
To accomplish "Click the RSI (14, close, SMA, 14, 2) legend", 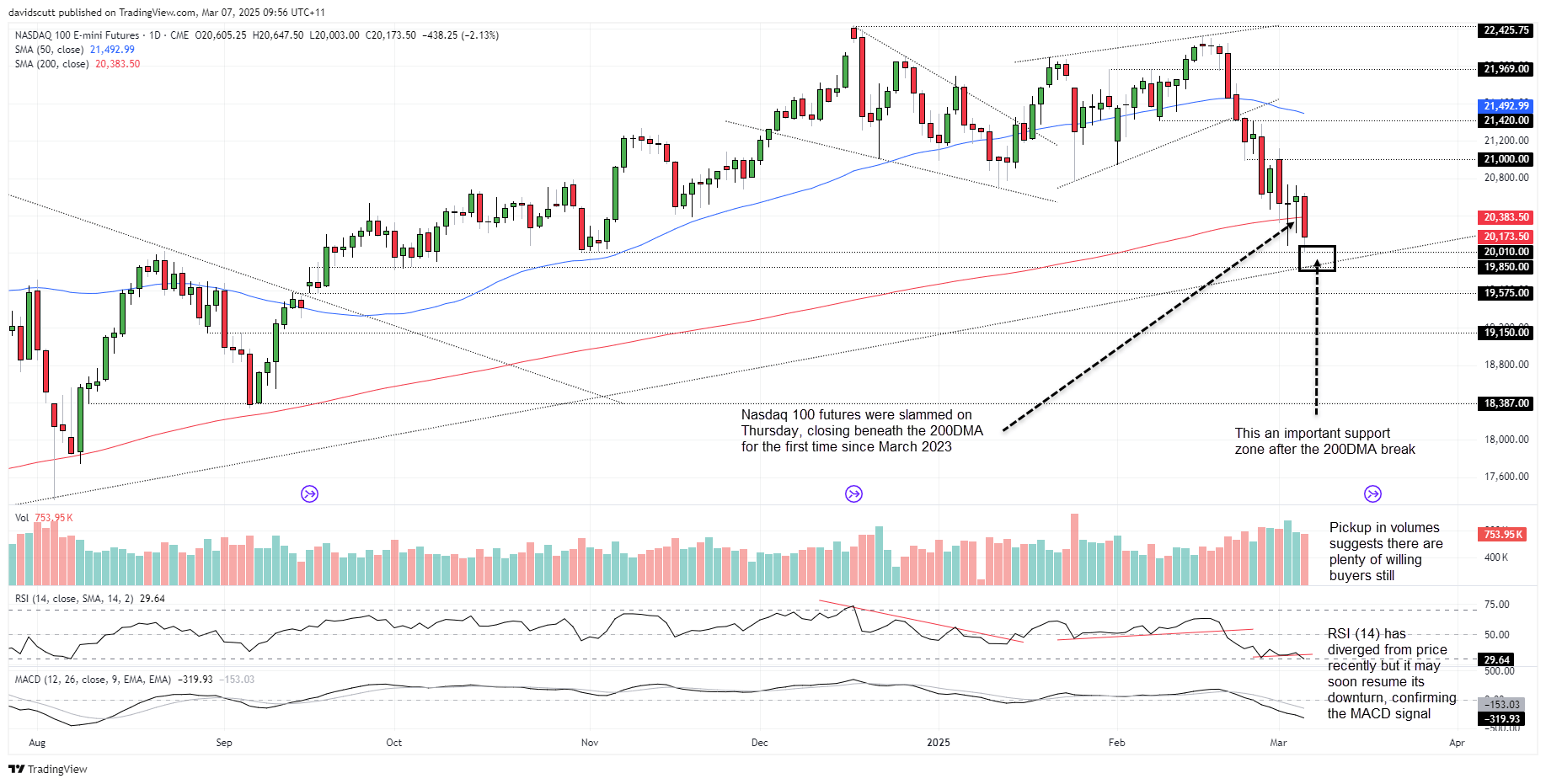I will pos(89,599).
